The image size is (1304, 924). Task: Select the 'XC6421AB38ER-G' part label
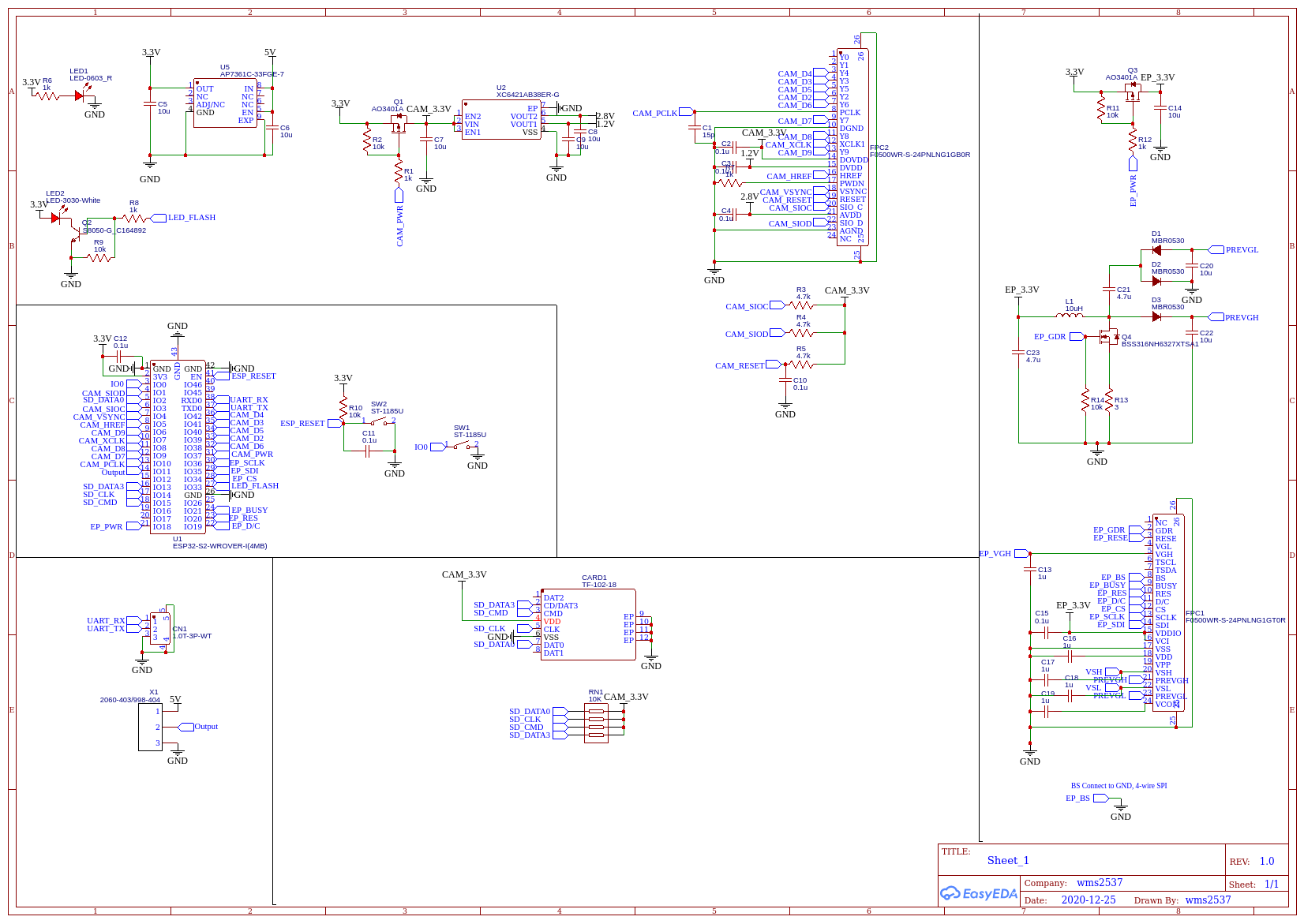(527, 95)
